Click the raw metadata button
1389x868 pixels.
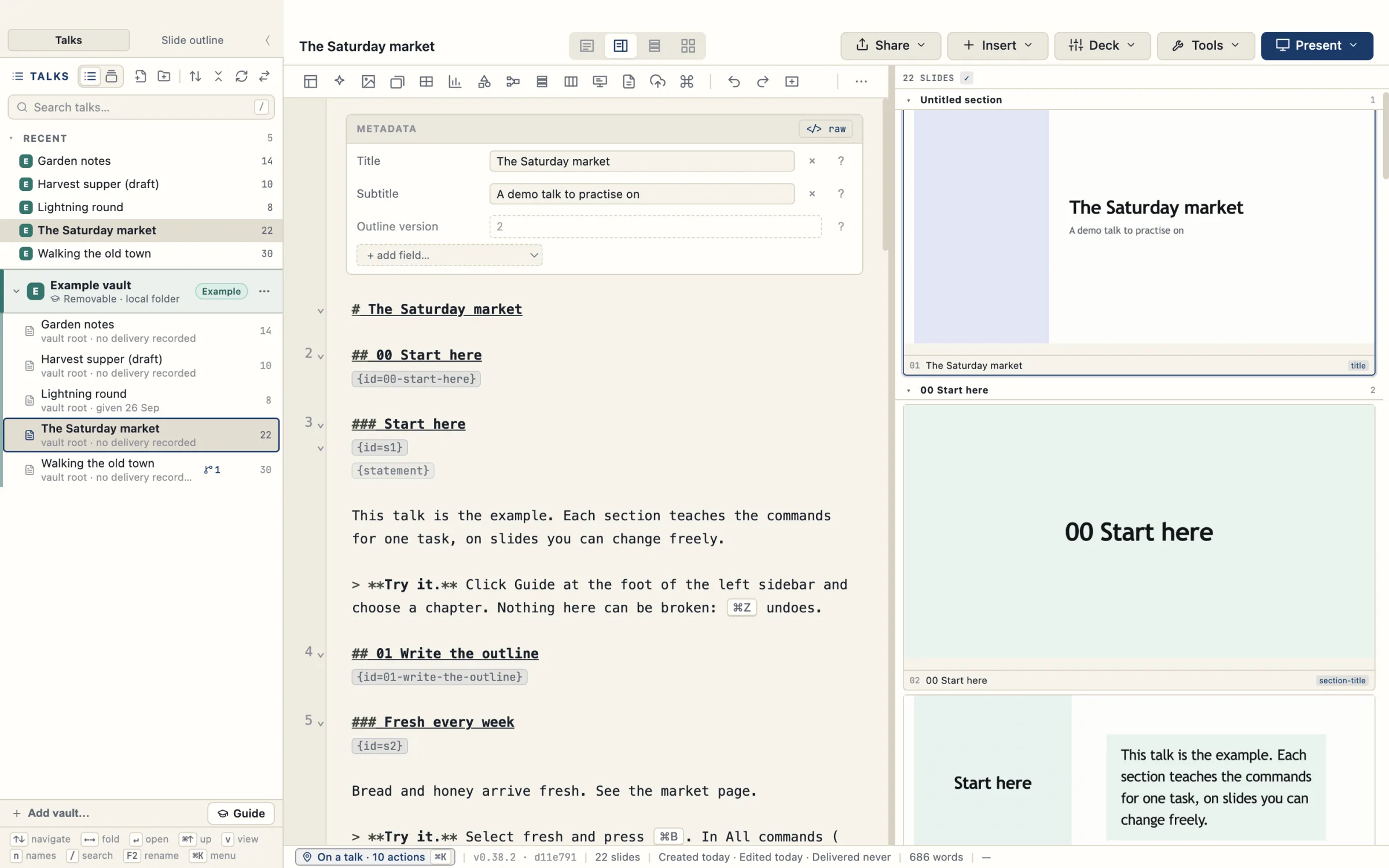[x=826, y=129]
